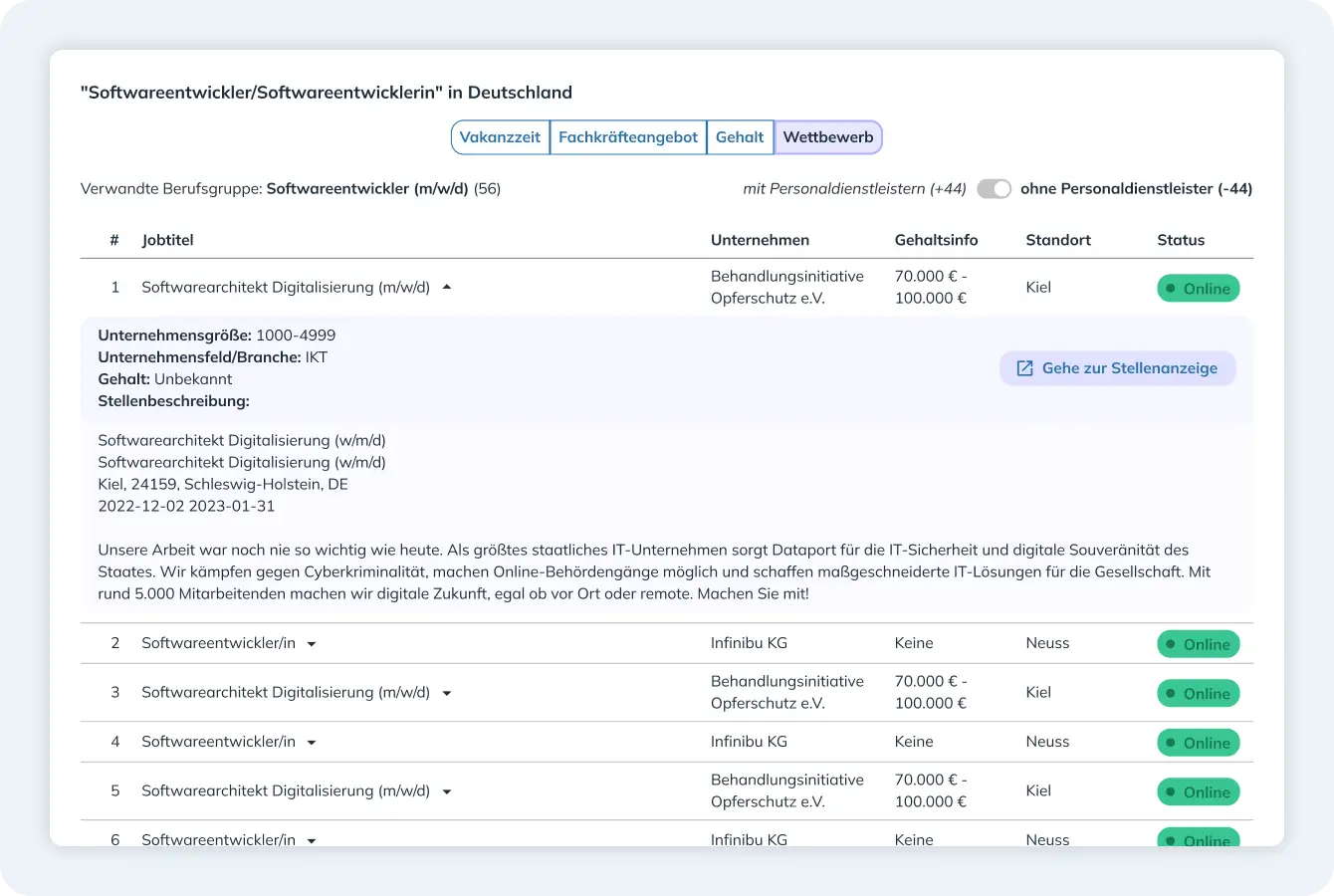The height and width of the screenshot is (896, 1334).
Task: Click the Online status badge in row 5
Action: [1198, 792]
